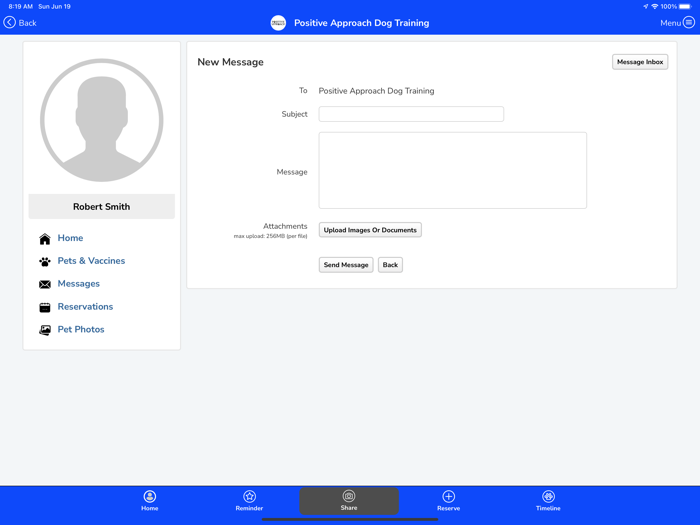
Task: Click the Message Inbox button
Action: tap(640, 62)
